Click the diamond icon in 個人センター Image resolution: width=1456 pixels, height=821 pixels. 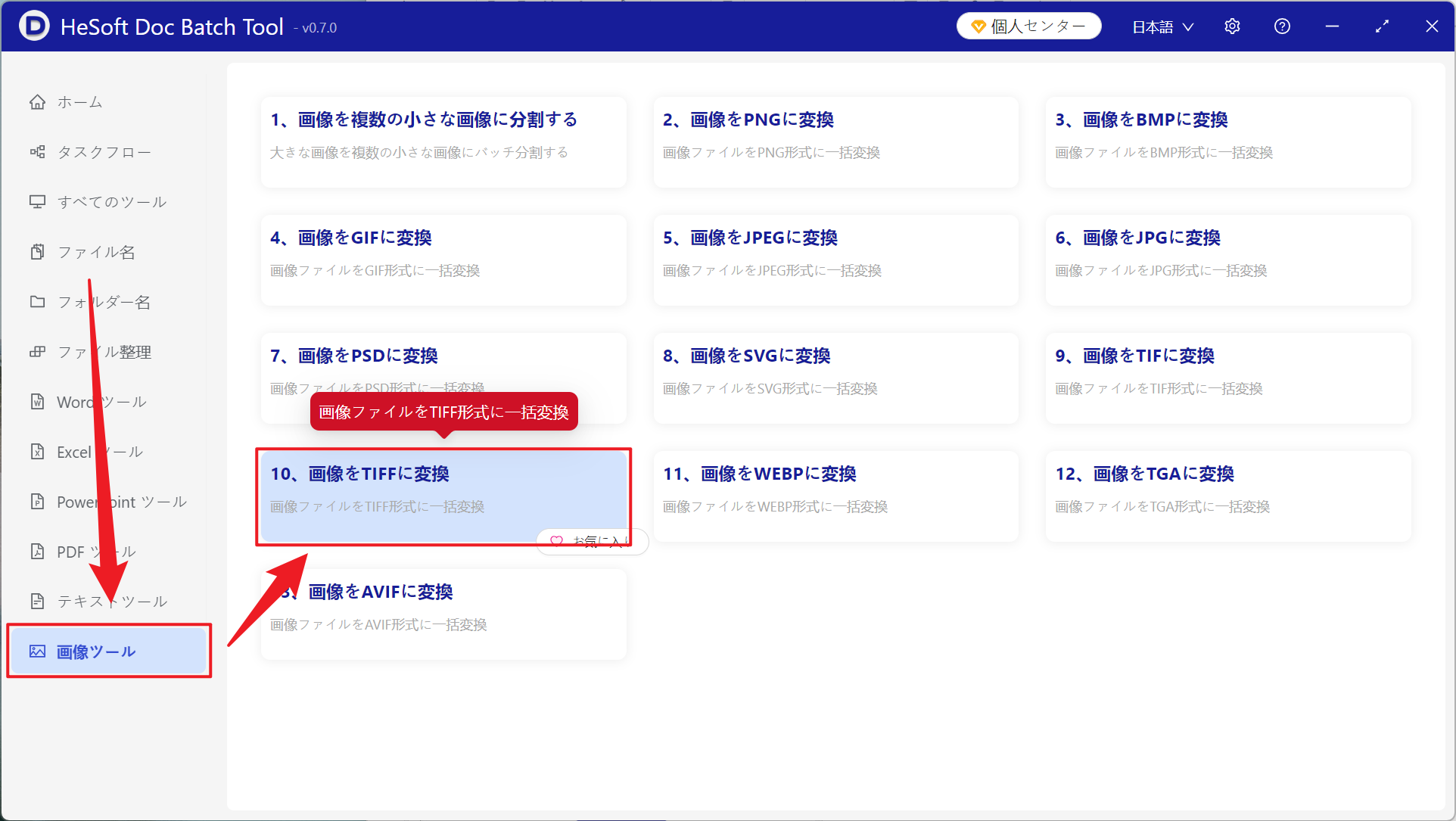(978, 26)
